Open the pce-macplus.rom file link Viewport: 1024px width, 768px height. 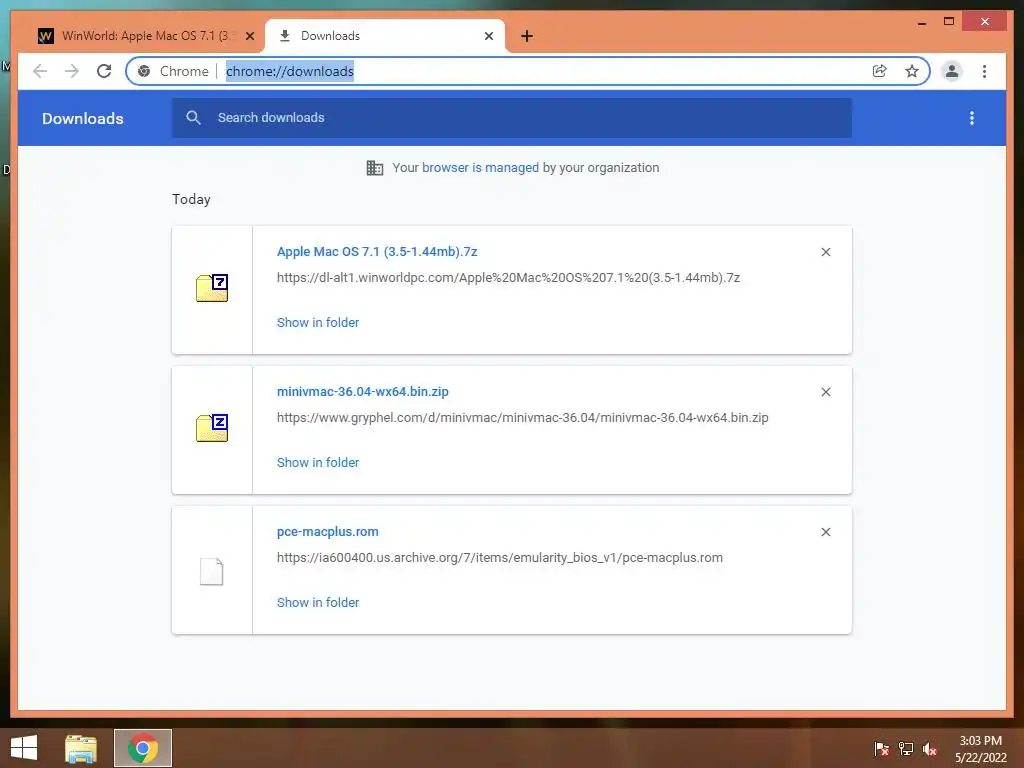point(327,532)
